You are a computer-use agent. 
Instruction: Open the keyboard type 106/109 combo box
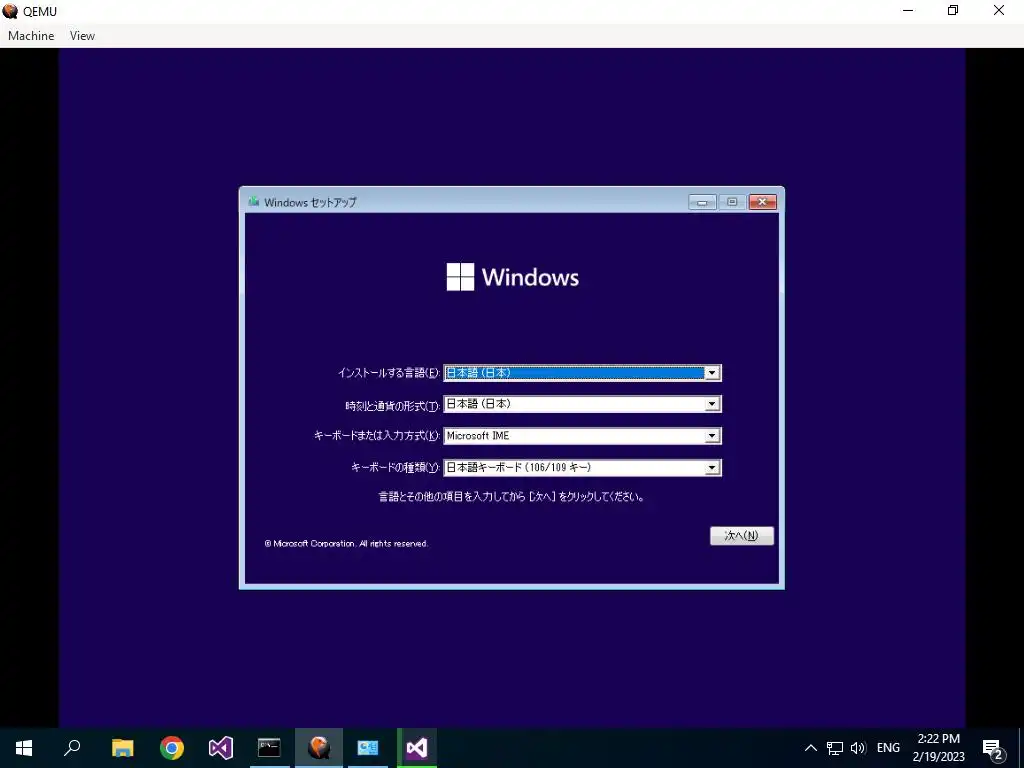582,468
